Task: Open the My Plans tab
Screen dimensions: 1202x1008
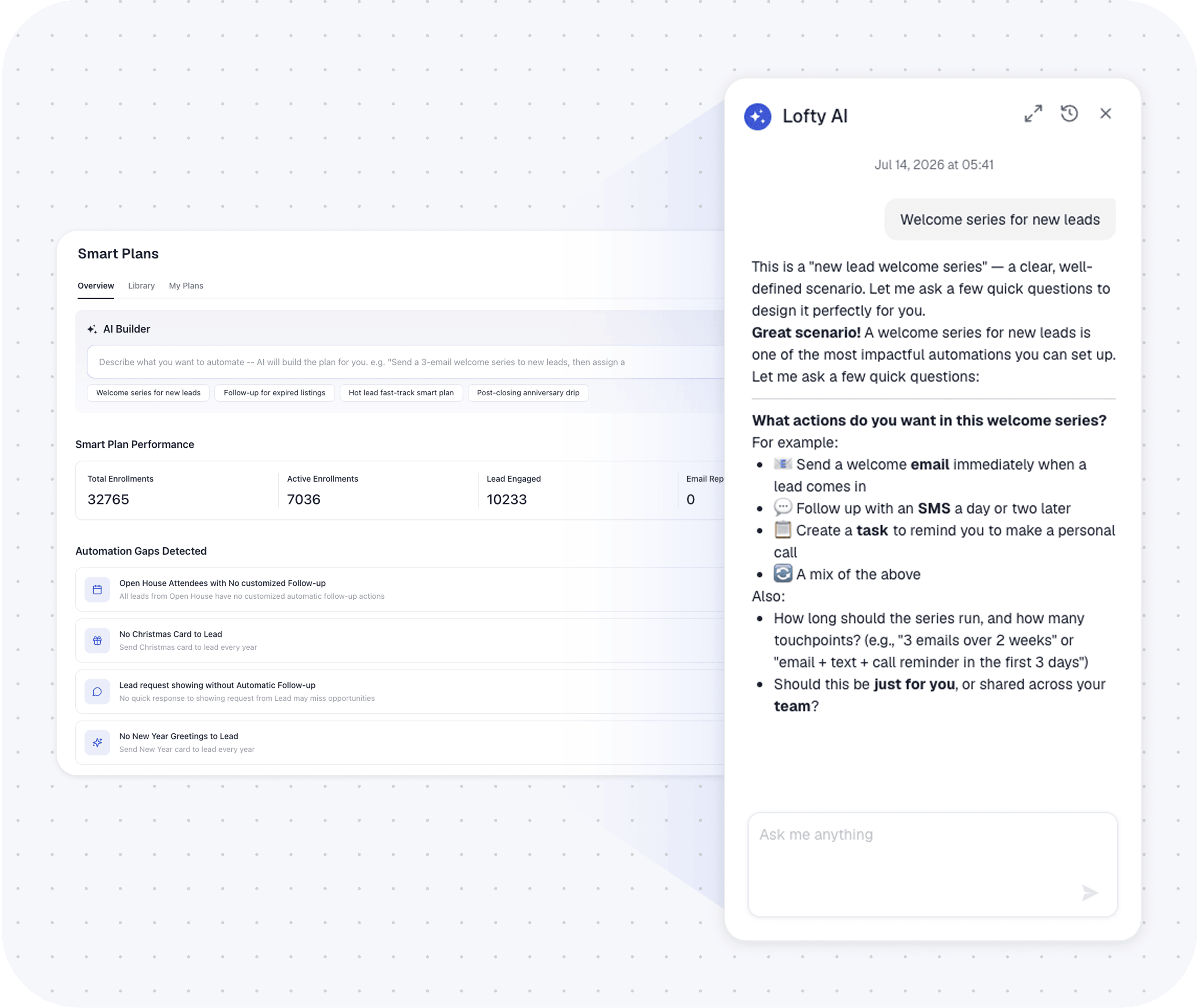Action: tap(186, 286)
